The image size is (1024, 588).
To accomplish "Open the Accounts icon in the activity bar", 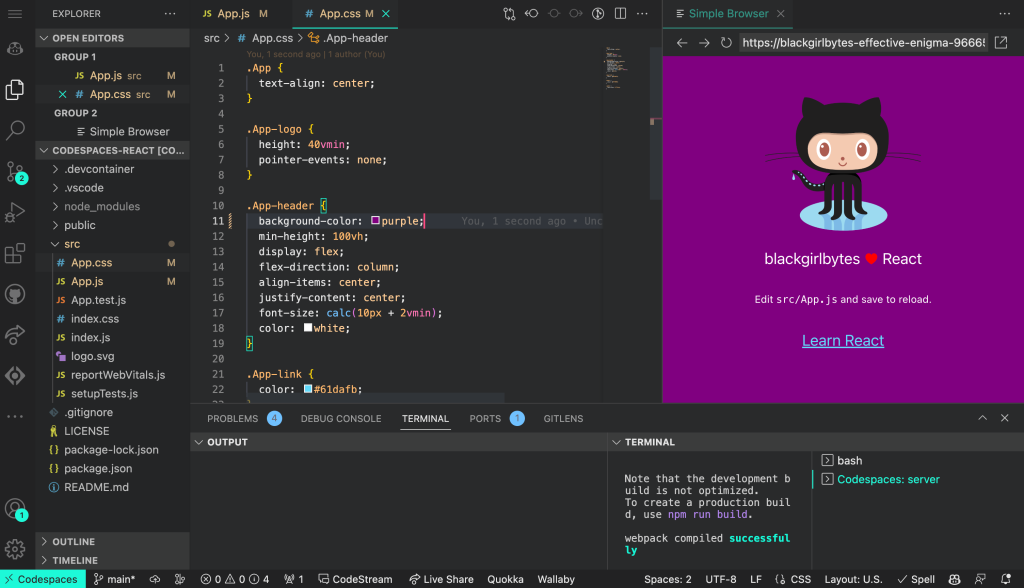I will pos(14,508).
